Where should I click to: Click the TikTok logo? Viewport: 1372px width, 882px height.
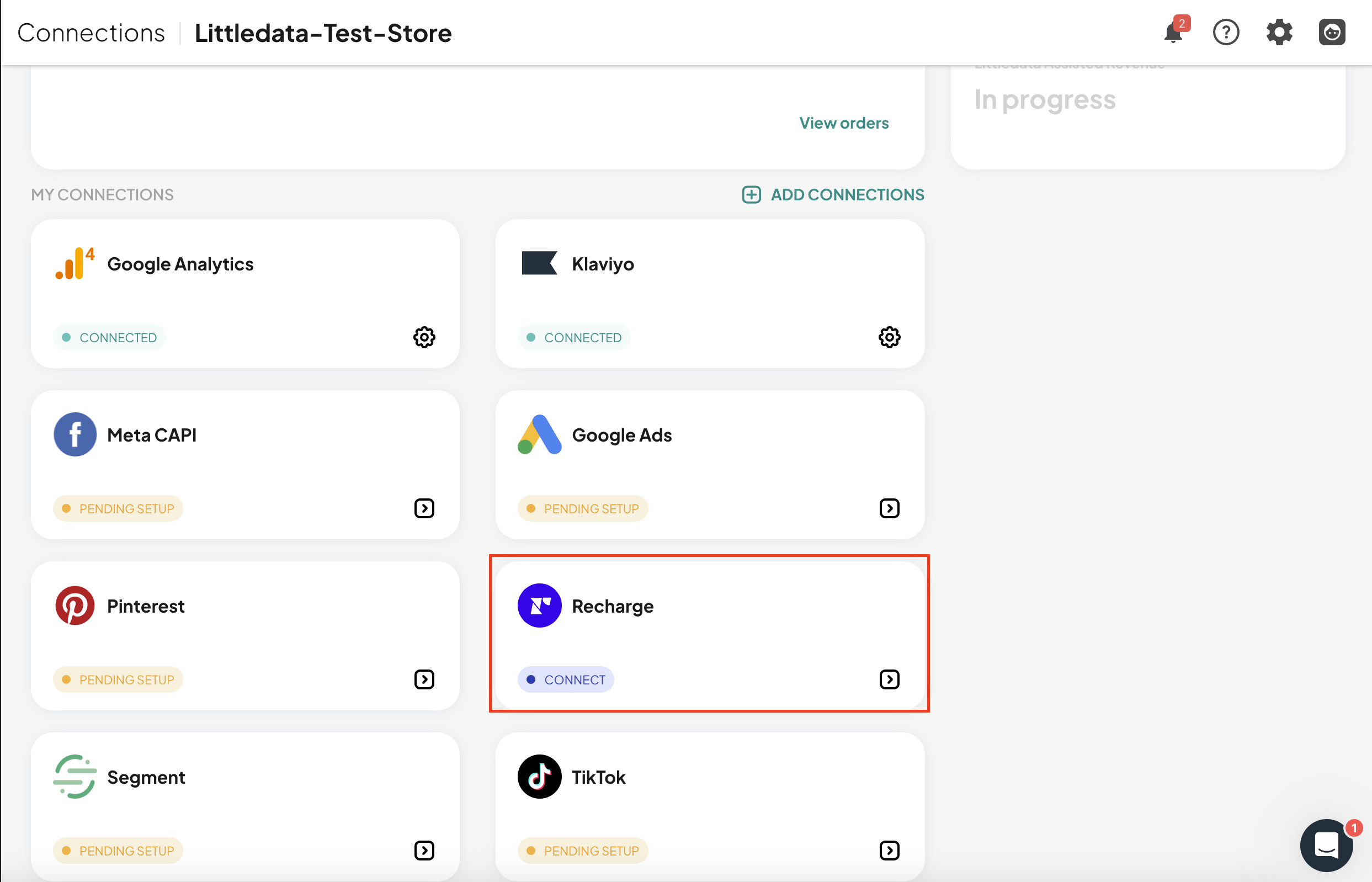click(x=539, y=777)
